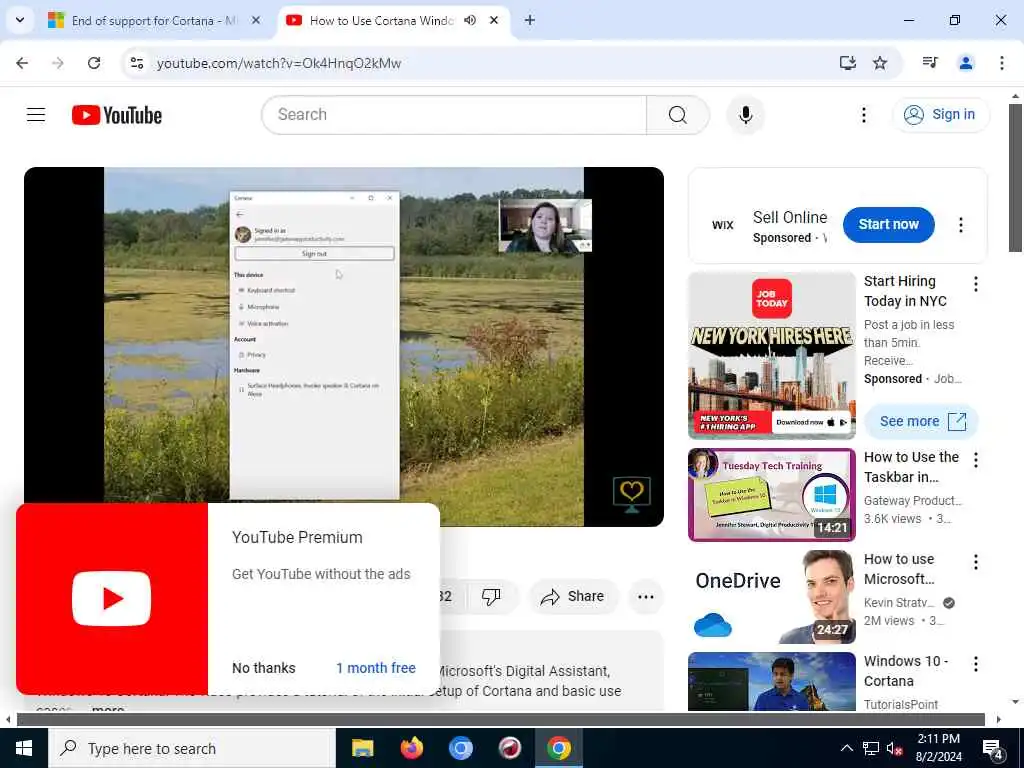Open notification center icon
The height and width of the screenshot is (768, 1024).
[x=993, y=748]
